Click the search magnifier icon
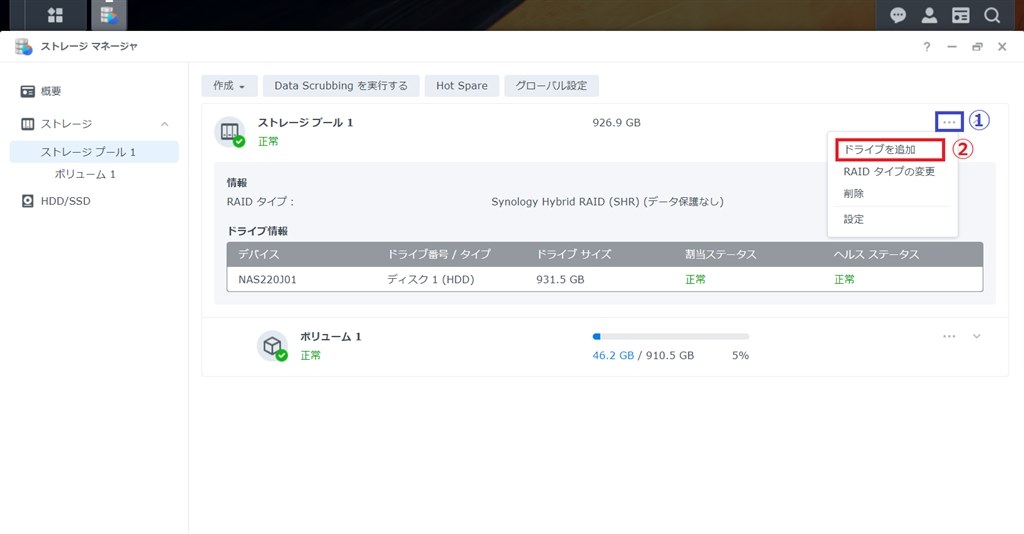Viewport: 1024px width, 534px height. pyautogui.click(x=992, y=15)
